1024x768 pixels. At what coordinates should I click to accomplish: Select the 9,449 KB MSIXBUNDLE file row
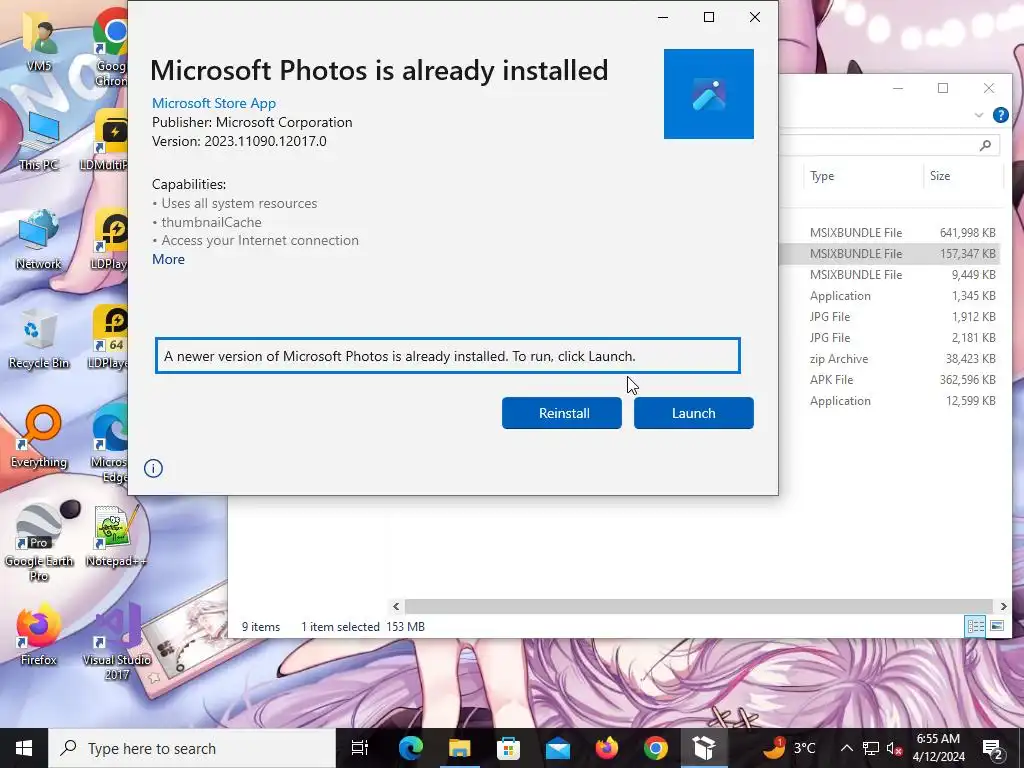[x=889, y=274]
